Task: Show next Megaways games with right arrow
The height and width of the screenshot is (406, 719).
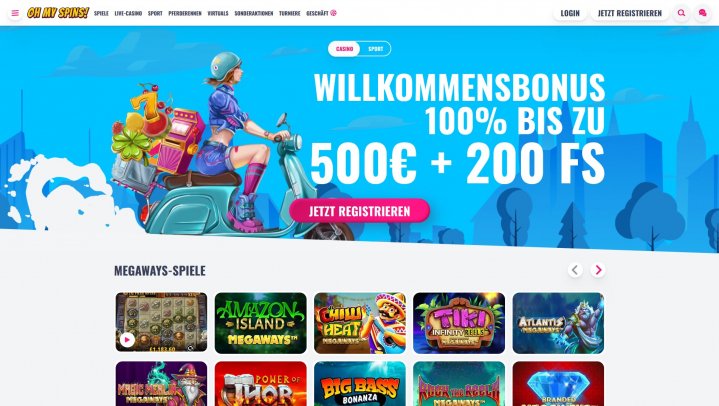Action: (x=598, y=270)
